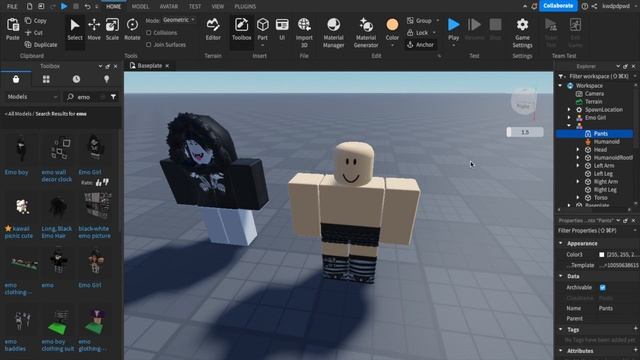Viewport: 640px width, 360px height.
Task: Switch to the PLUGINS ribbon tab
Action: click(245, 7)
